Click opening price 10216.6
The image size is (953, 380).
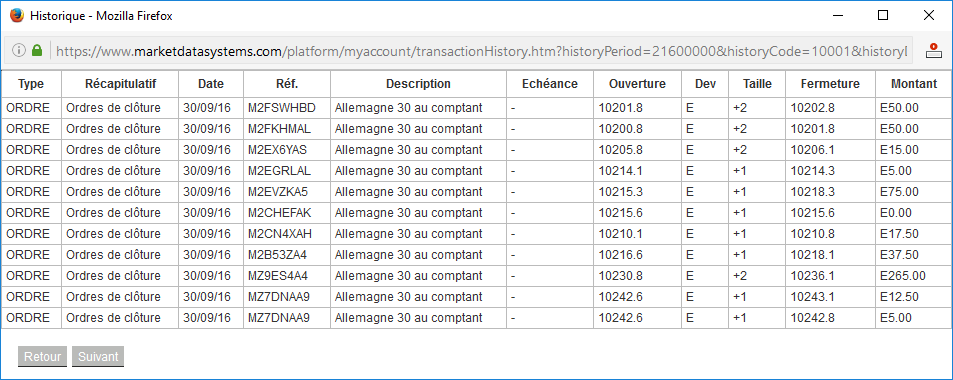tap(621, 255)
